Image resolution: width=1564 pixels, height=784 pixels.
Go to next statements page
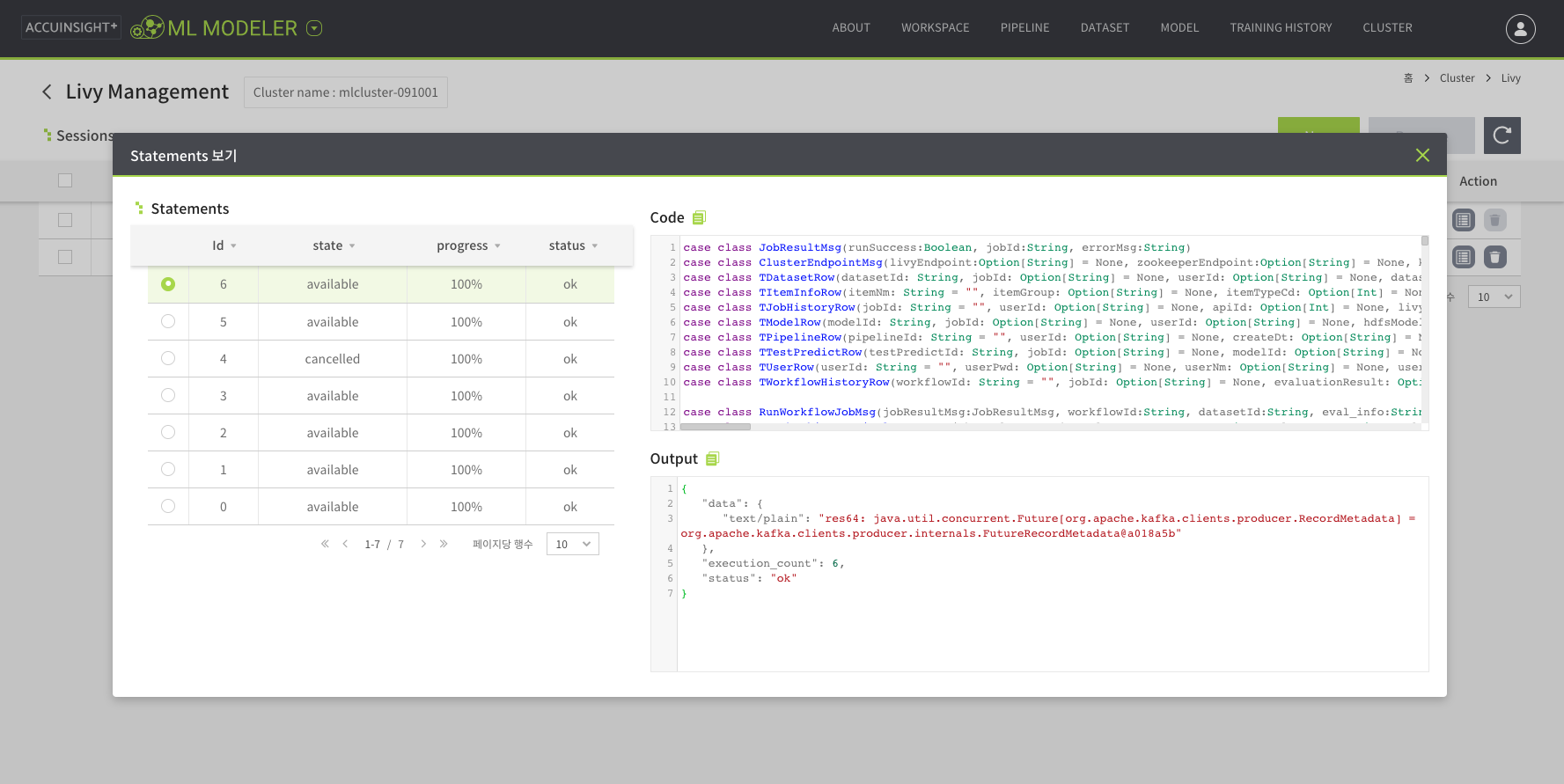coord(423,544)
